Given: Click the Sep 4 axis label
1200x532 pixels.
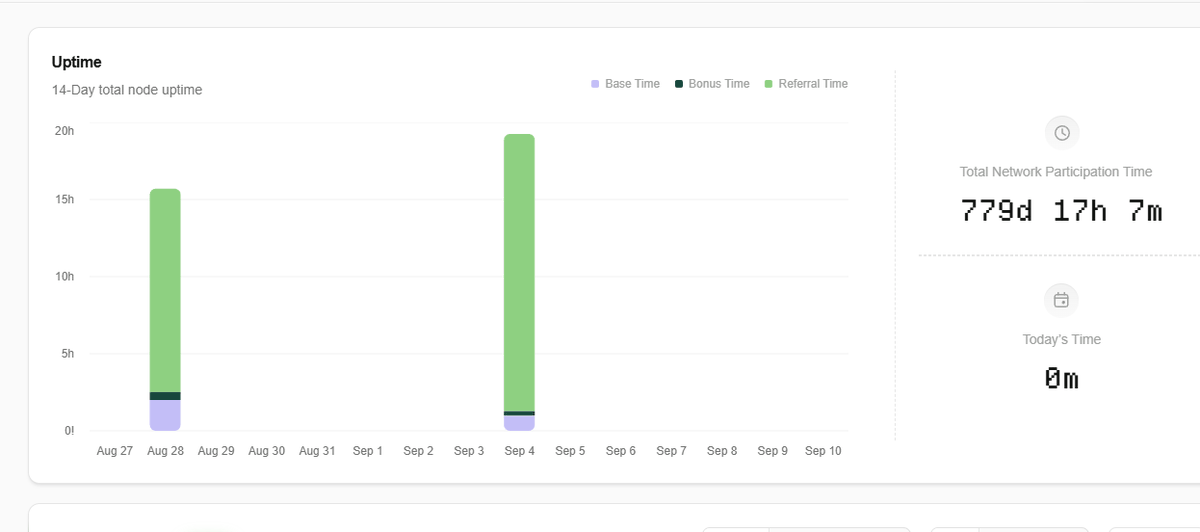Looking at the screenshot, I should pos(519,451).
